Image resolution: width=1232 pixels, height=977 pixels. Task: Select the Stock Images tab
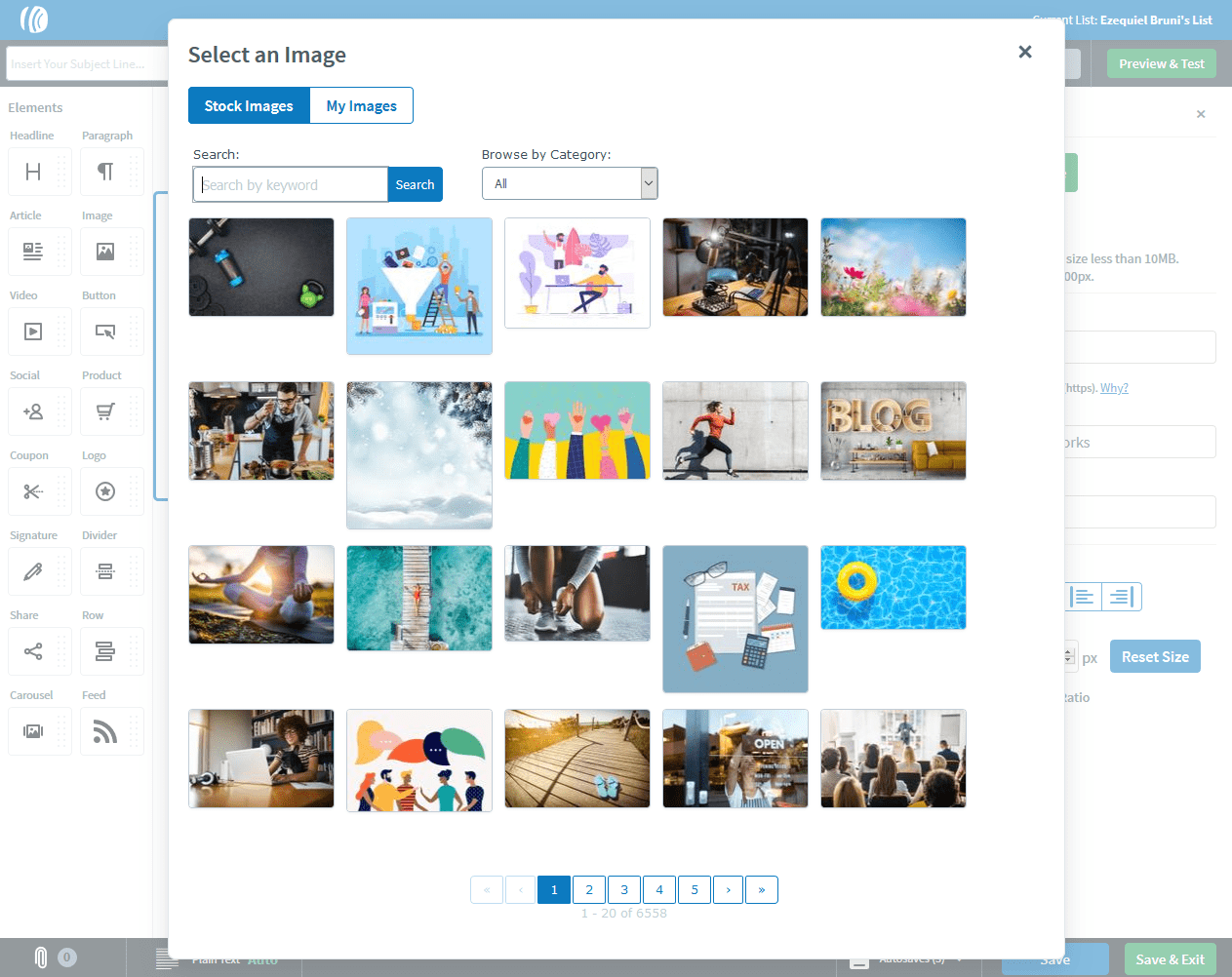coord(249,106)
